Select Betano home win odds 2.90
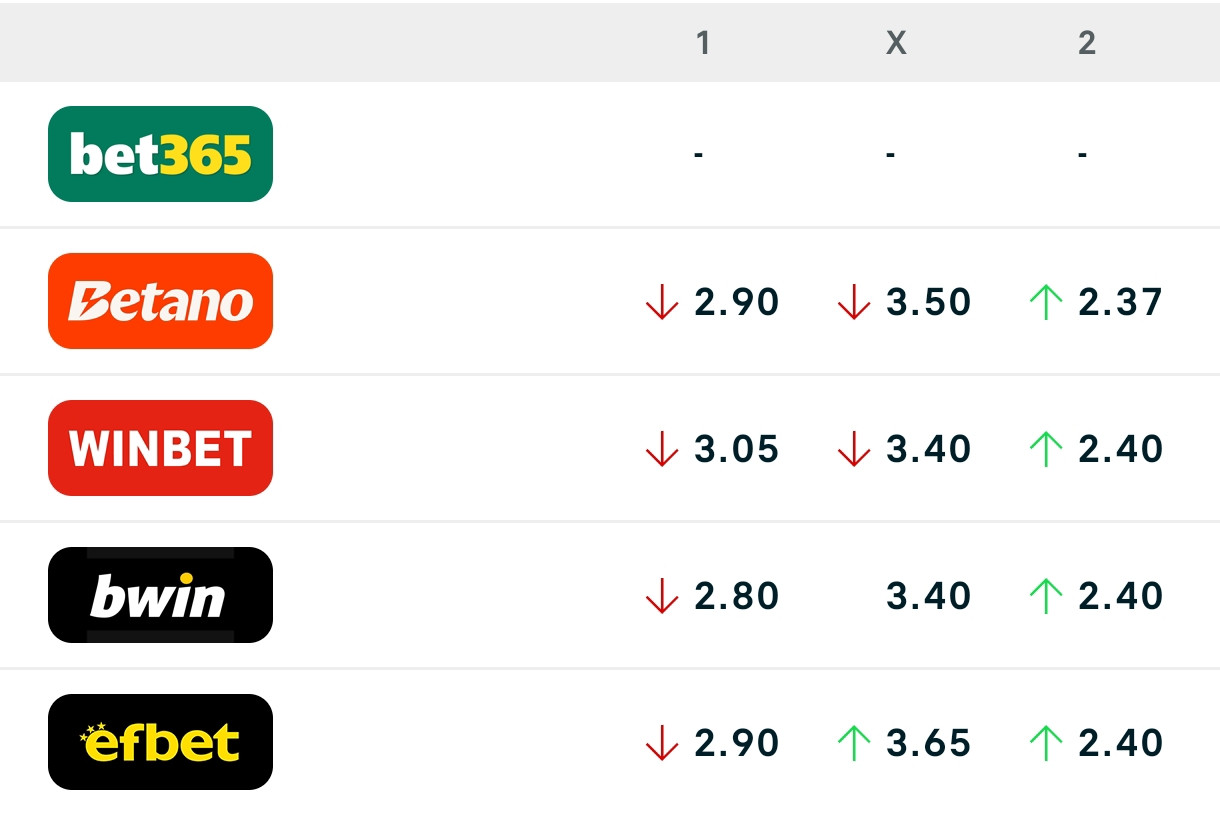Viewport: 1220px width, 813px height. click(x=736, y=302)
